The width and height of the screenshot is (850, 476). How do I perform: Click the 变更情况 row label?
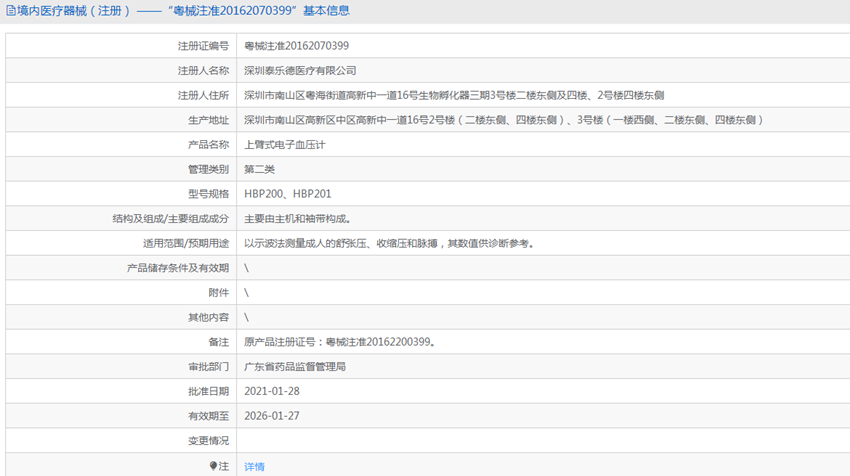click(209, 441)
